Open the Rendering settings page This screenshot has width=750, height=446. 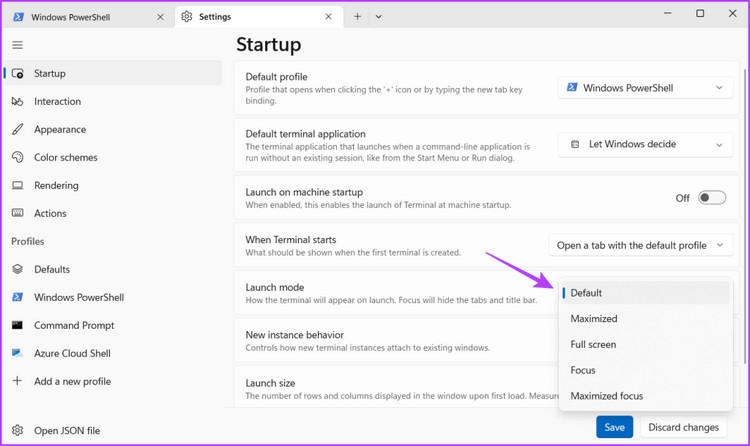coord(113,185)
